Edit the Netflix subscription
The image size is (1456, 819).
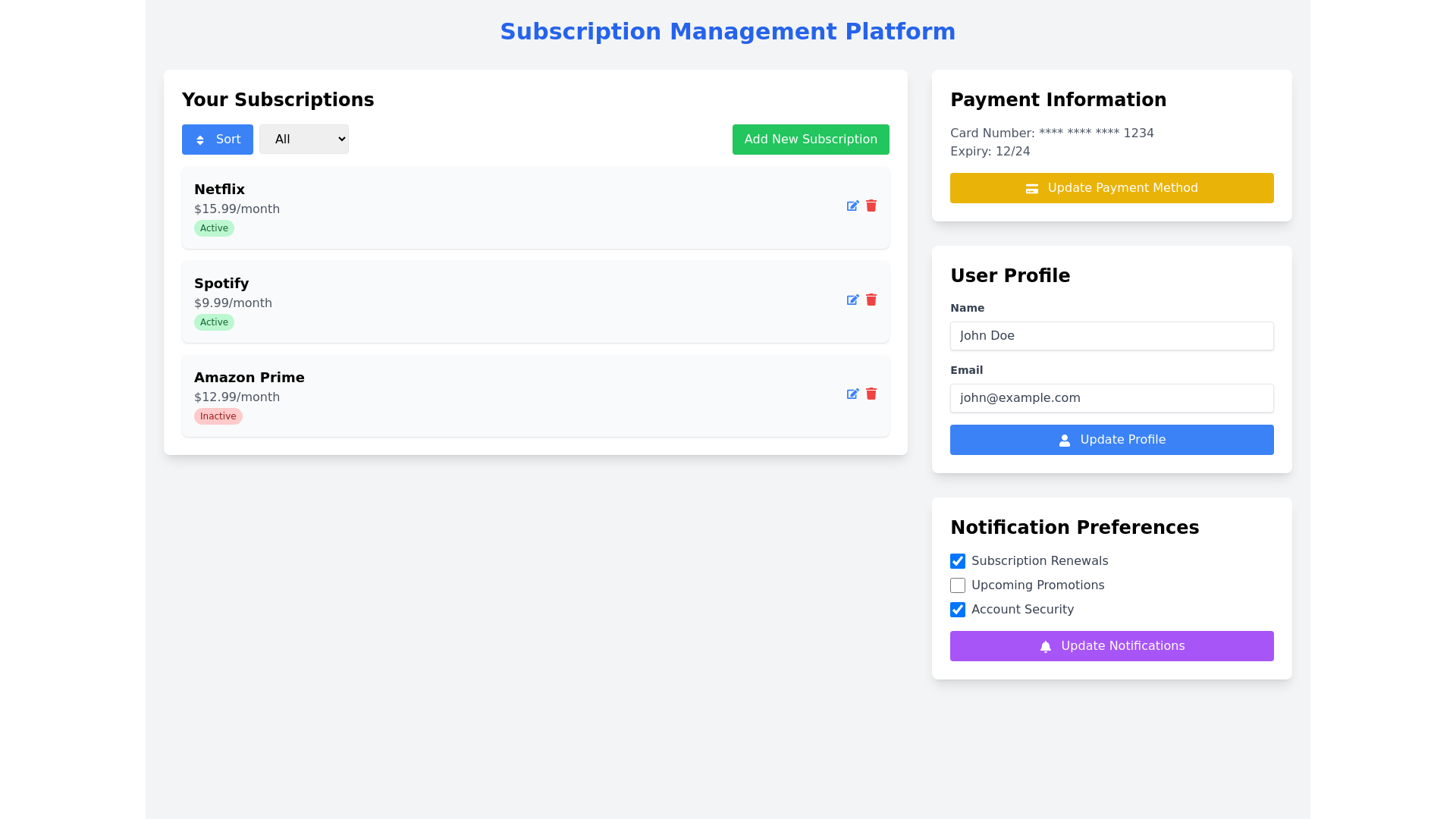tap(852, 206)
